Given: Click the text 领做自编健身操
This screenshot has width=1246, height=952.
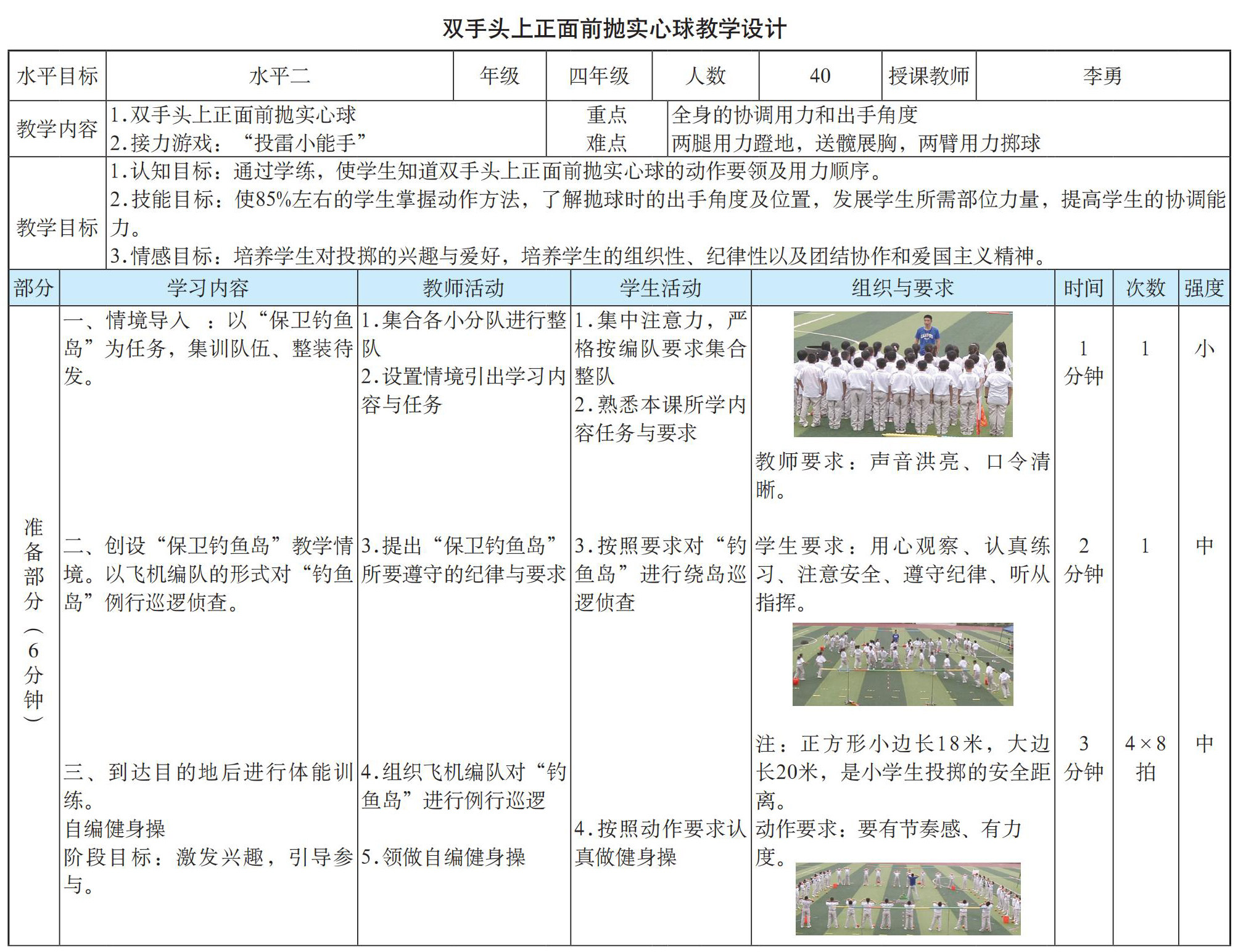Looking at the screenshot, I should pyautogui.click(x=453, y=857).
